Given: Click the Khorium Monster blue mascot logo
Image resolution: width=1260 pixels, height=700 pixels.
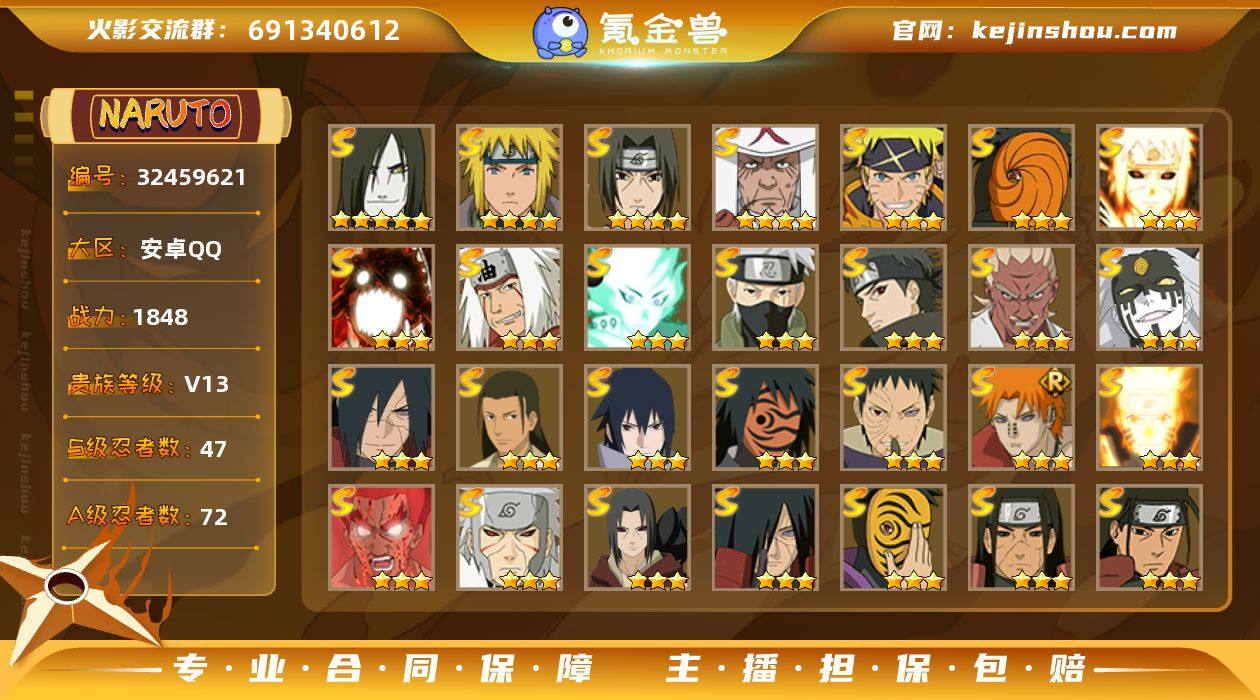Looking at the screenshot, I should click(559, 32).
